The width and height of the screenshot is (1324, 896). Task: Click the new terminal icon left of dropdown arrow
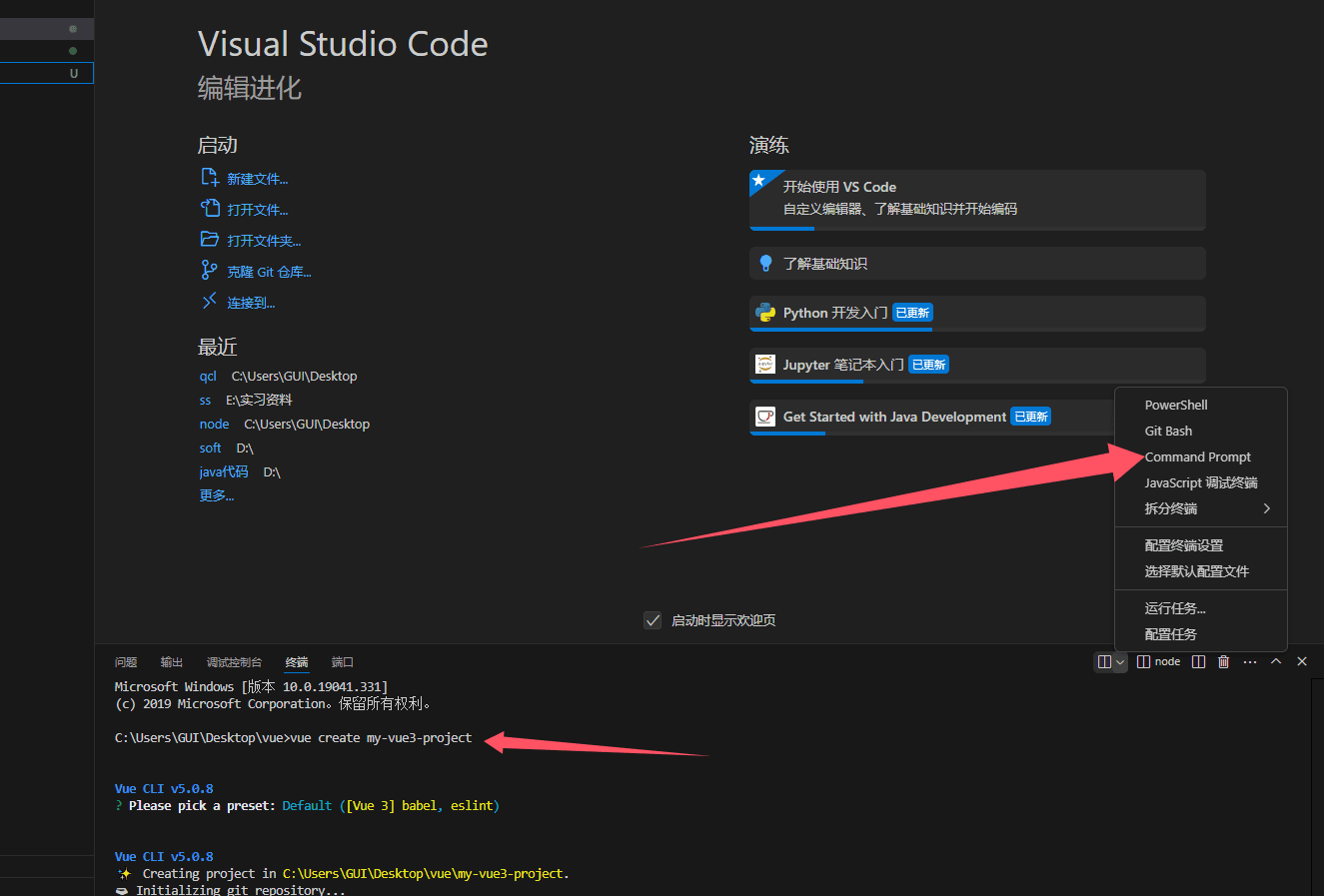pyautogui.click(x=1104, y=661)
